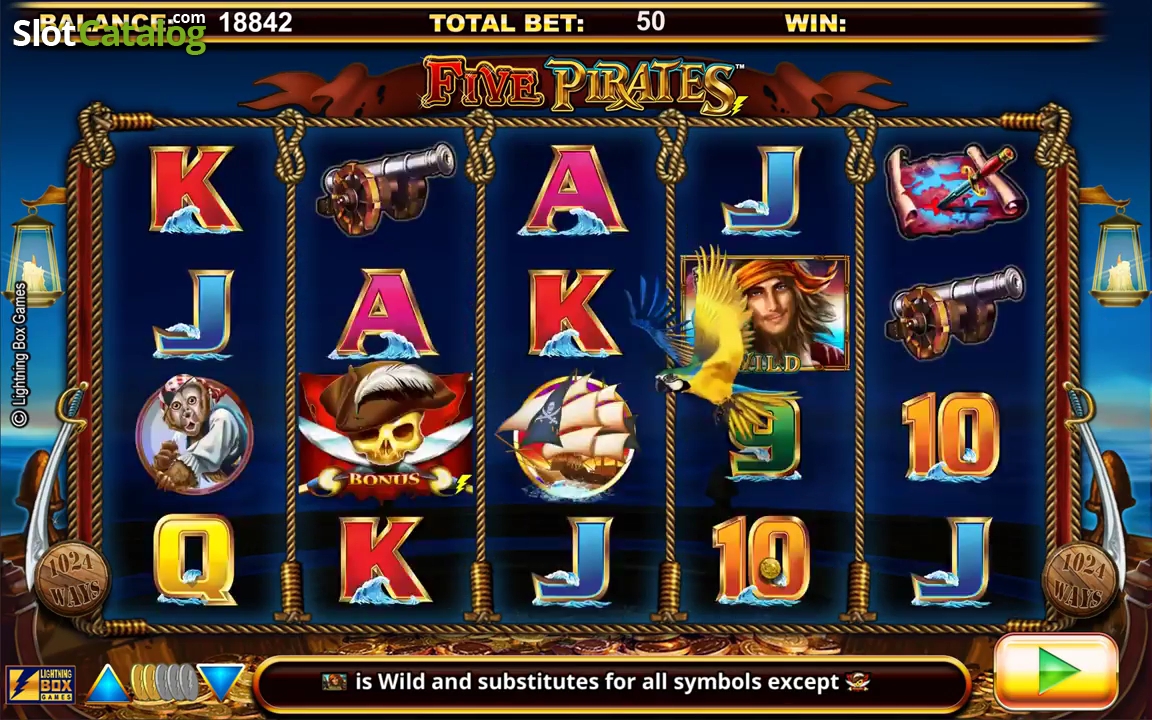Click the coin stack bet indicator
The height and width of the screenshot is (720, 1152).
pos(164,683)
